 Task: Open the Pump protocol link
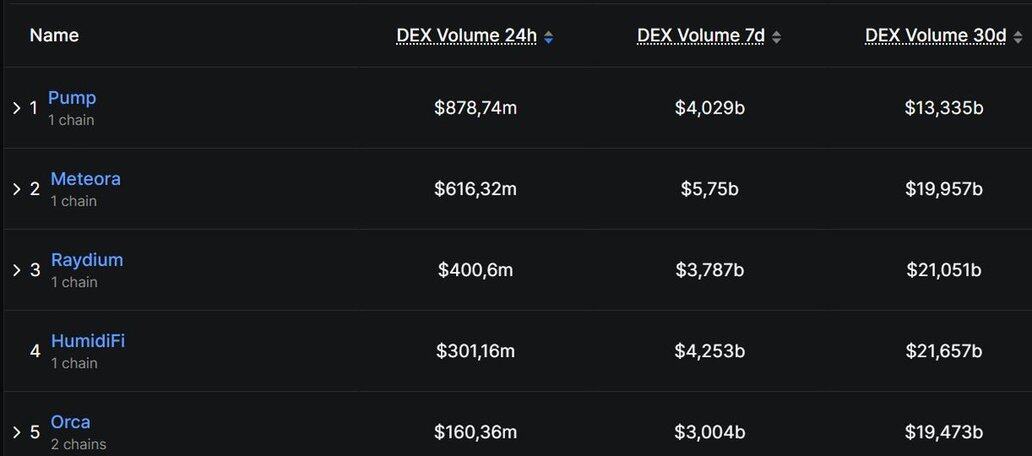point(72,98)
